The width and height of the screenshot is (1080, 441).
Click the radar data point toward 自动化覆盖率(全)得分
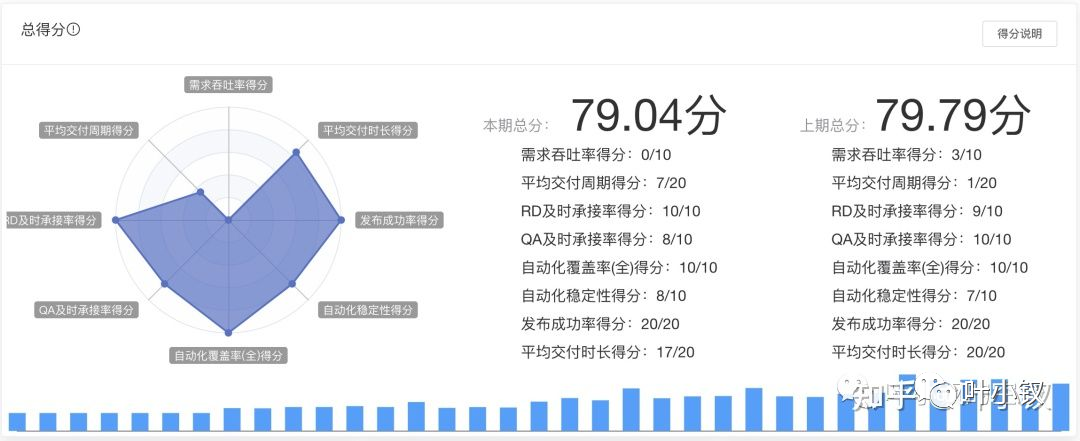(x=229, y=333)
